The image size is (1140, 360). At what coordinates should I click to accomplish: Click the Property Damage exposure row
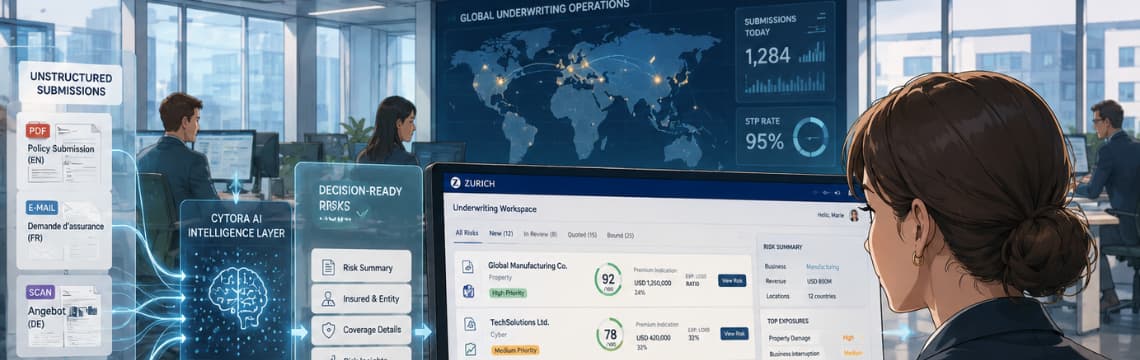(815, 338)
